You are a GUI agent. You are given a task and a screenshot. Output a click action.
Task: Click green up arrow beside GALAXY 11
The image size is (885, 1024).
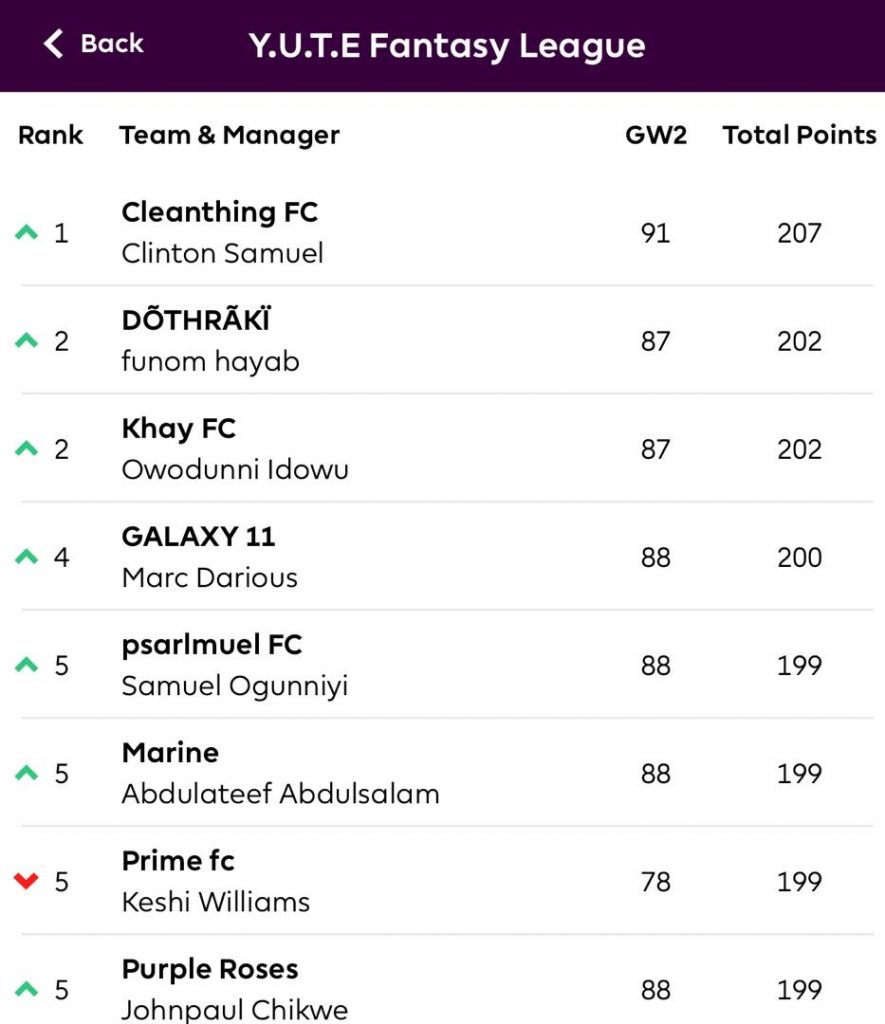coord(27,556)
